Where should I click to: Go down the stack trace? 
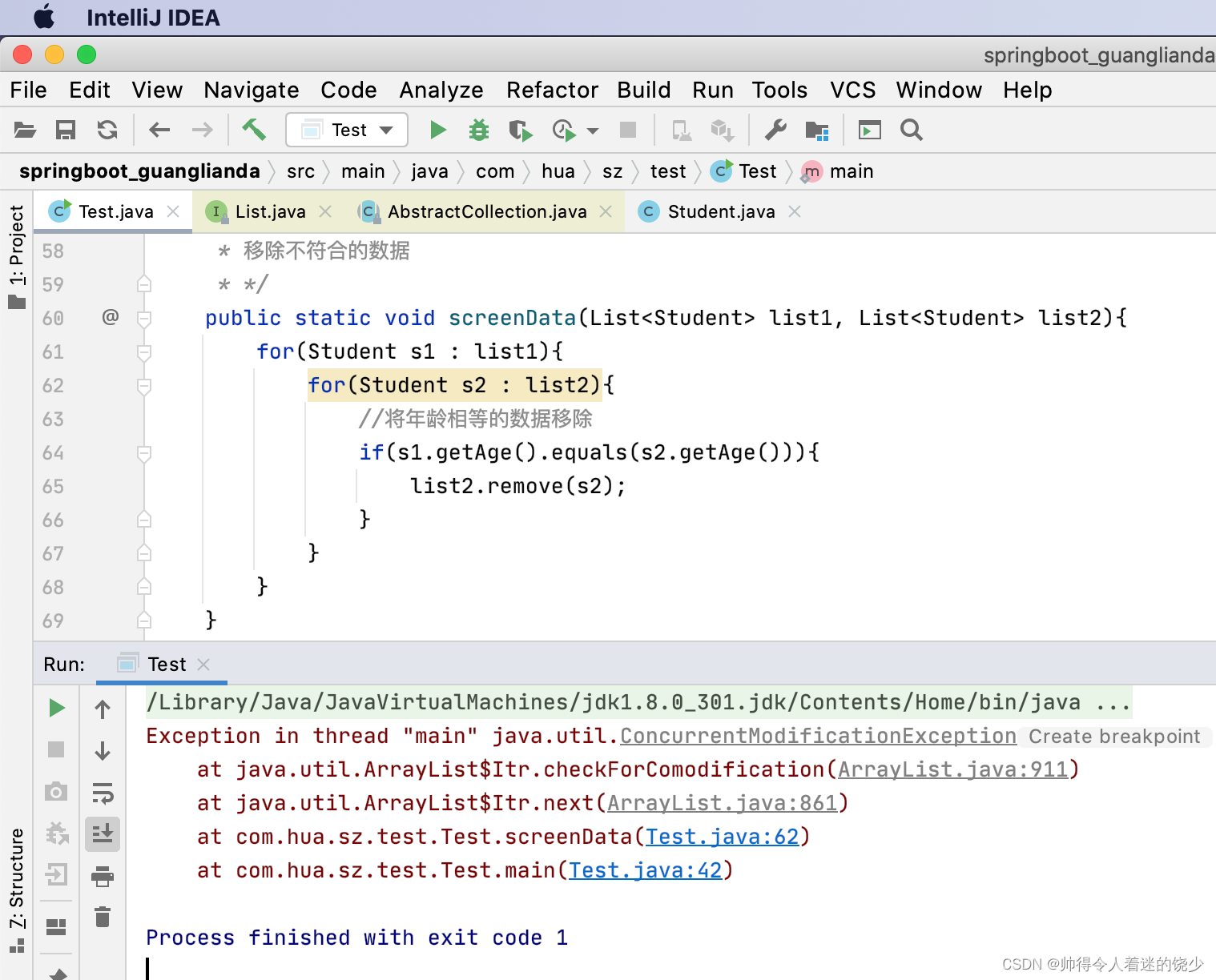coord(103,751)
